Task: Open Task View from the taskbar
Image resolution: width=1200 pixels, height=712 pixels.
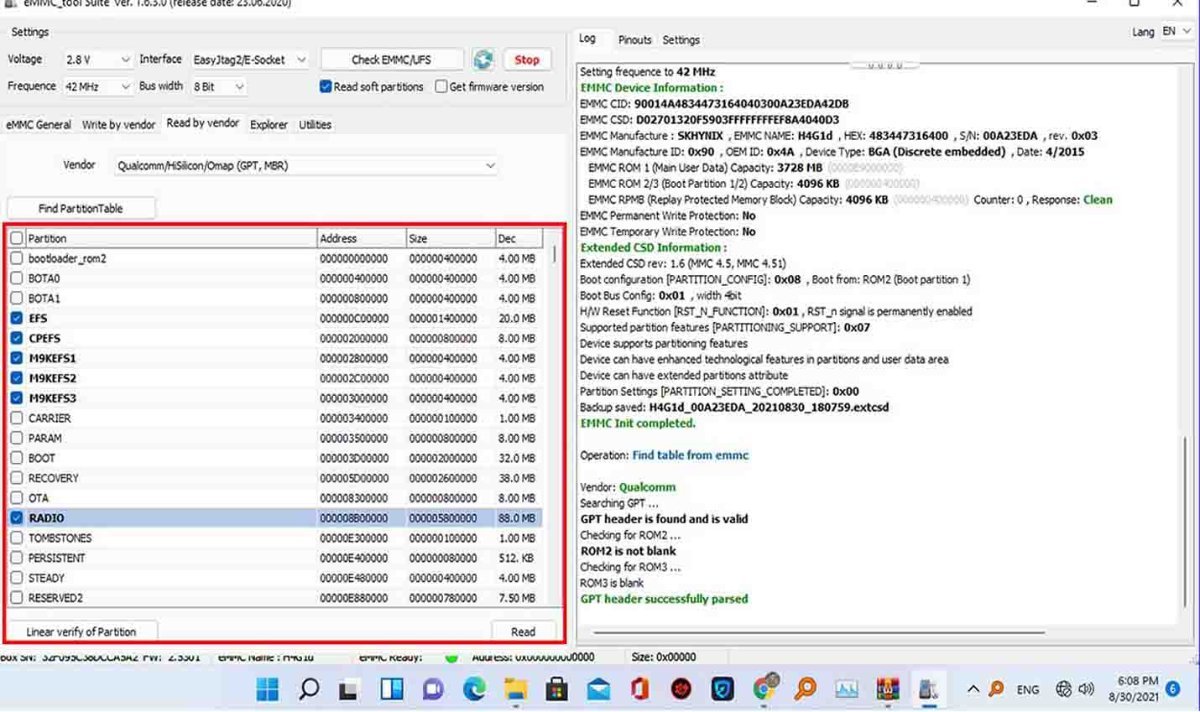Action: 350,689
